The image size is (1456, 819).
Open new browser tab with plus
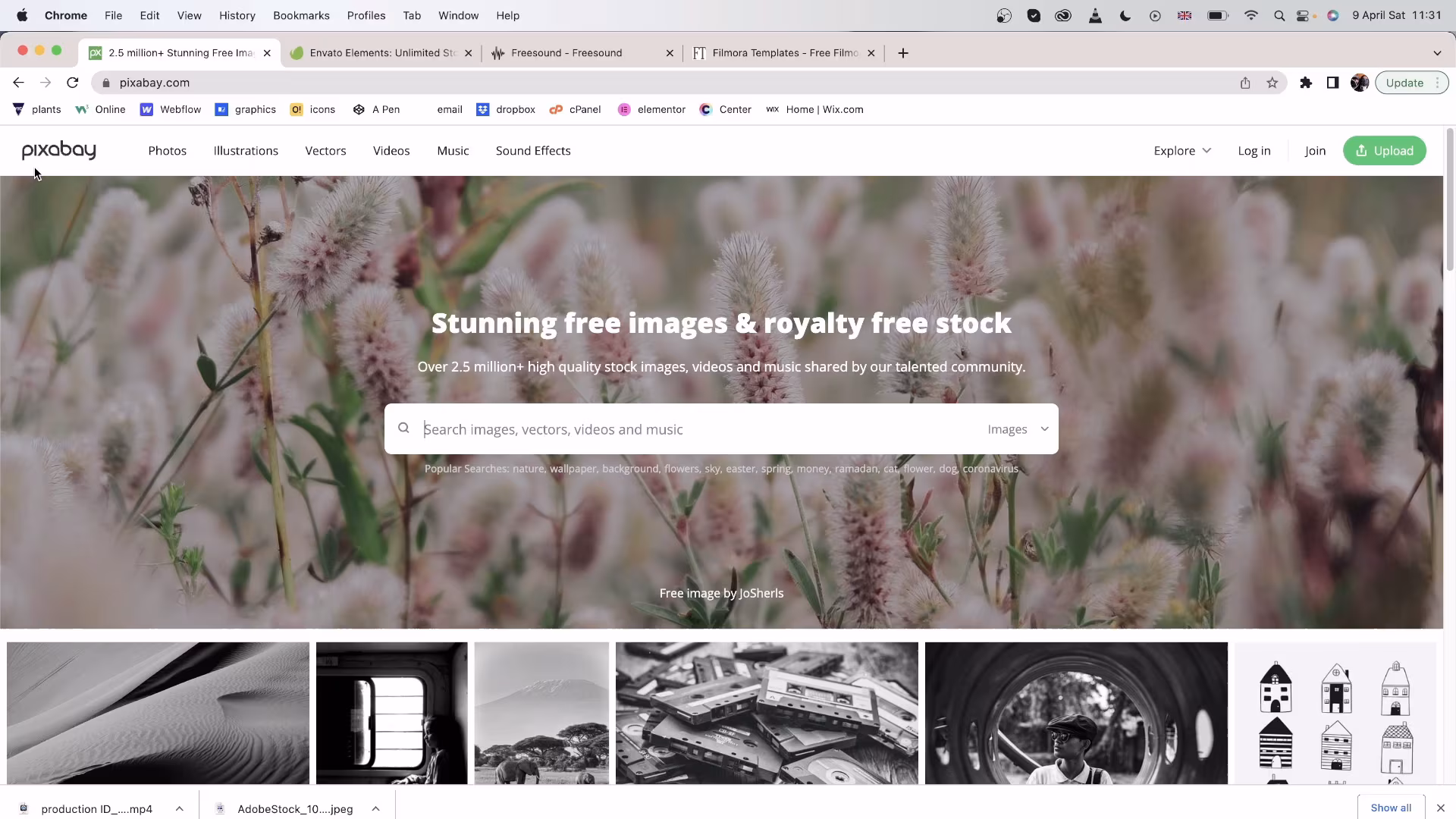click(x=902, y=53)
